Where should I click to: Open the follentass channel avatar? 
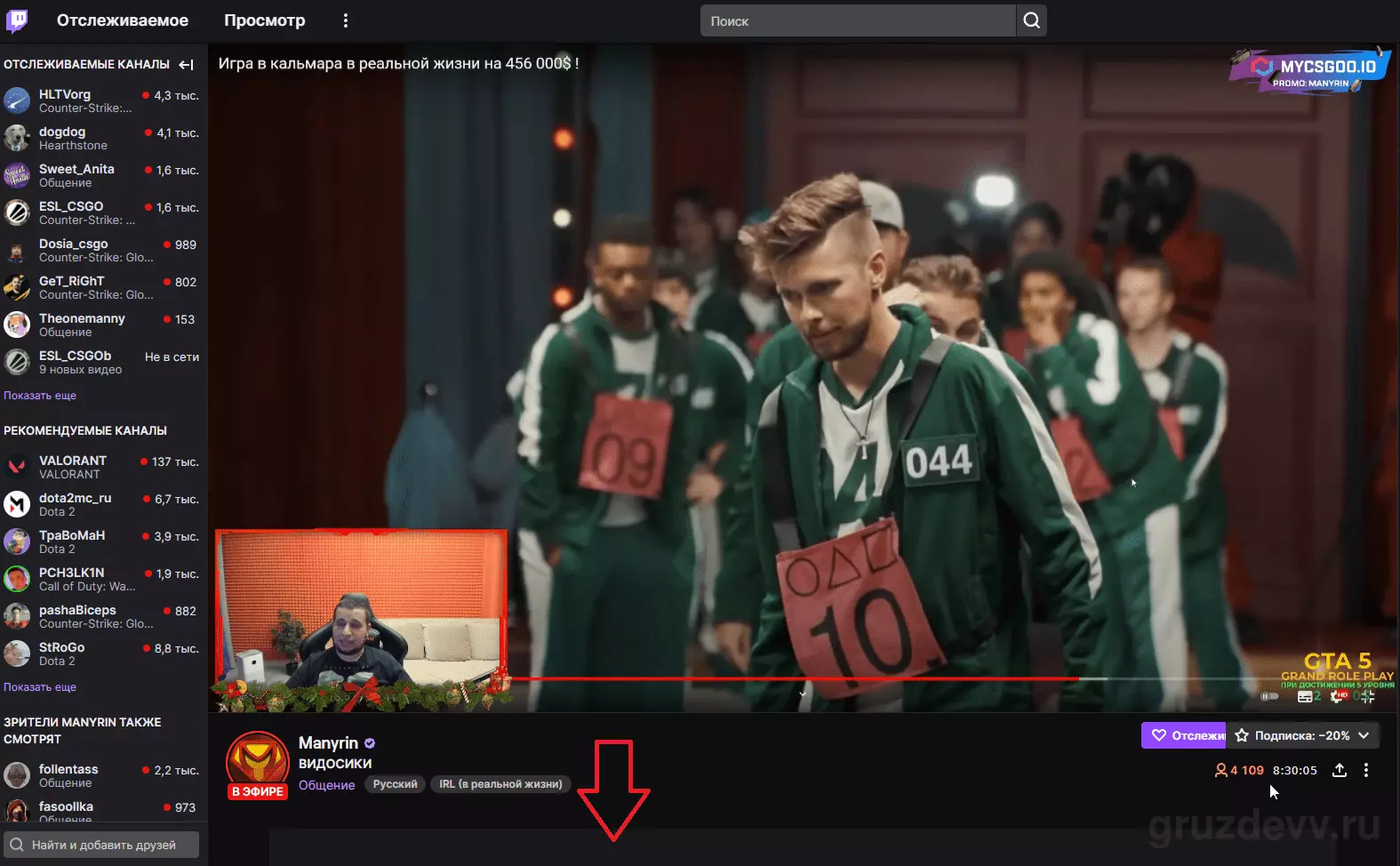pos(17,775)
